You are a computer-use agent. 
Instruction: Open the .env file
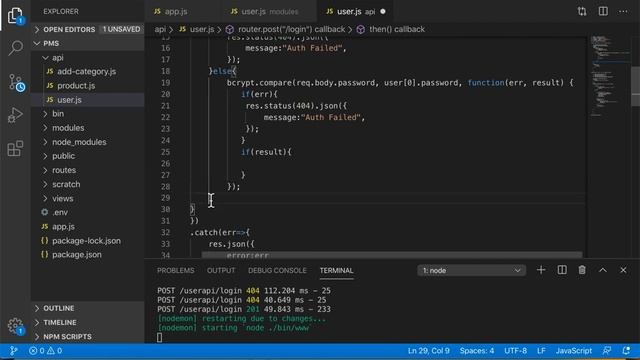coord(87,213)
